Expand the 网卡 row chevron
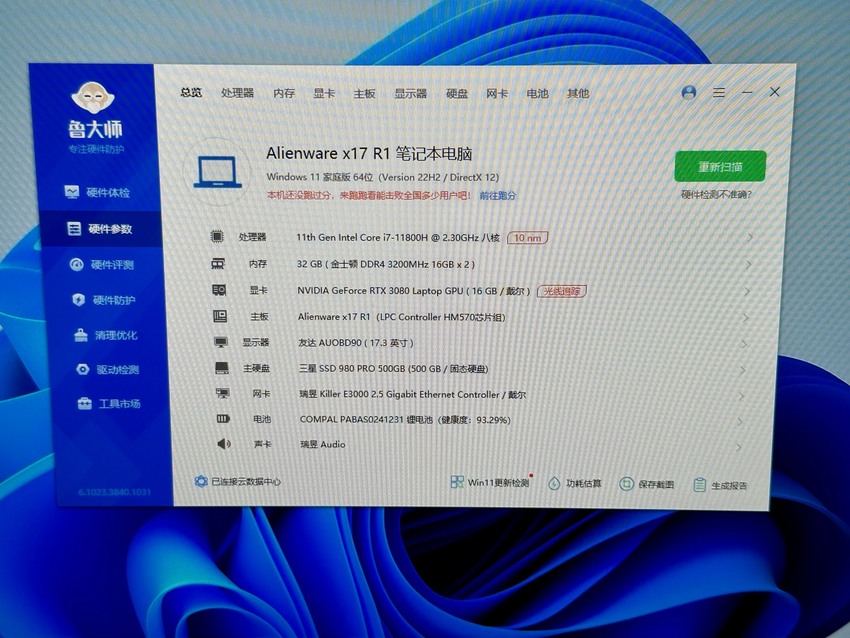 pyautogui.click(x=741, y=396)
